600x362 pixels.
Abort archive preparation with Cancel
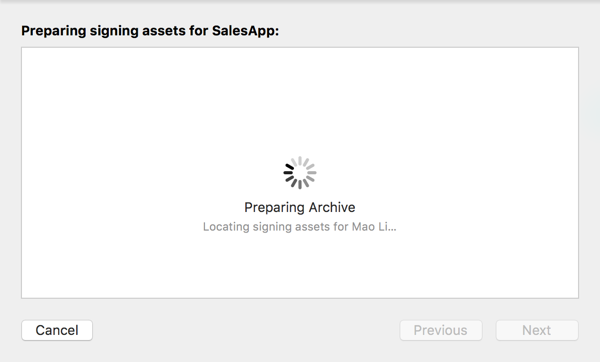pyautogui.click(x=57, y=330)
